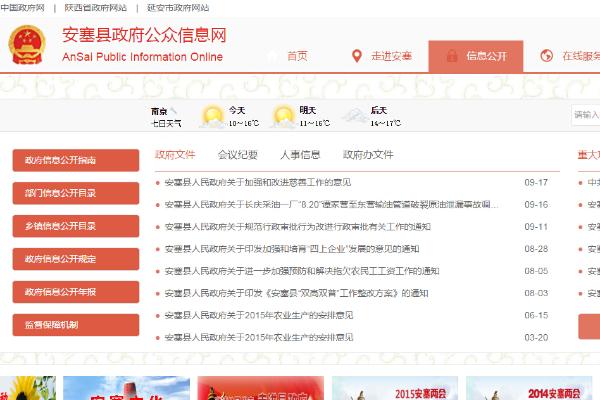Screen dimensions: 600x400
Task: Click the 后天 weather forecast icon
Action: pos(354,116)
